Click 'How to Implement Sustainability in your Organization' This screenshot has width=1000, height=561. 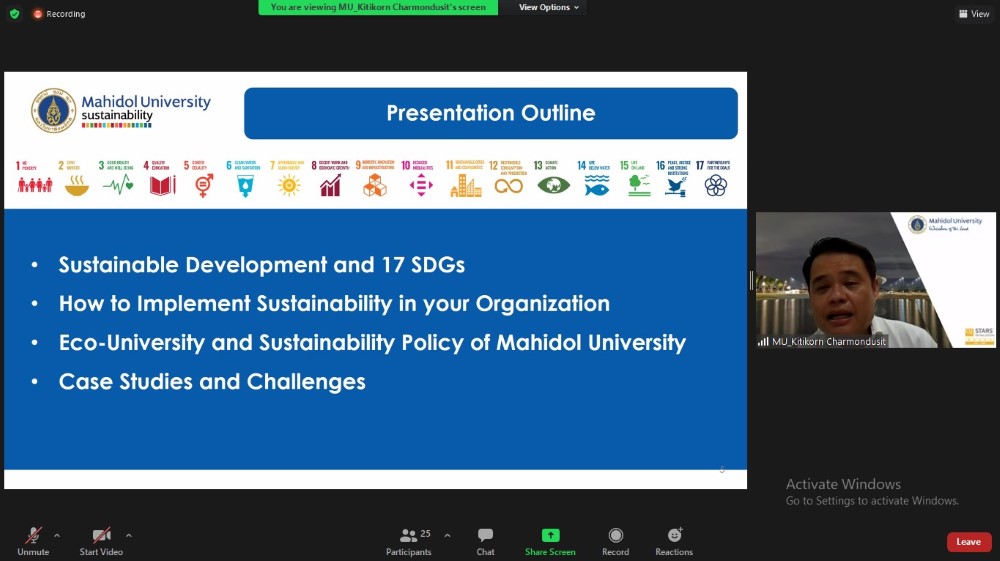[334, 303]
